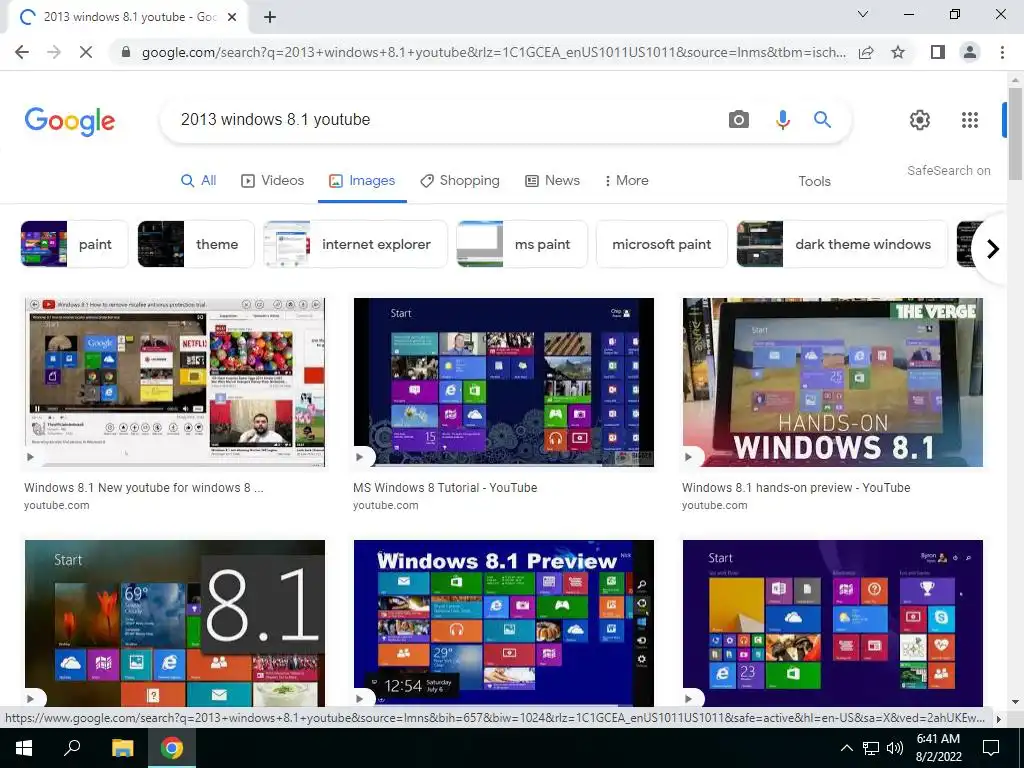Filter images by the 'ms paint' chip
This screenshot has height=768, width=1024.
tap(522, 244)
